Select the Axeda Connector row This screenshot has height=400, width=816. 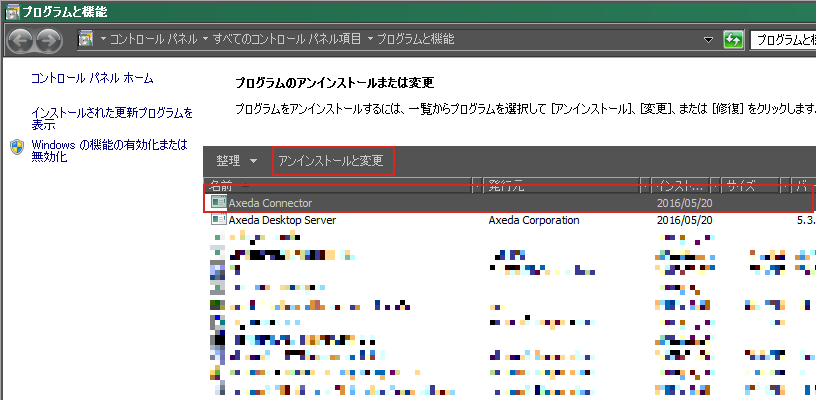[x=510, y=203]
